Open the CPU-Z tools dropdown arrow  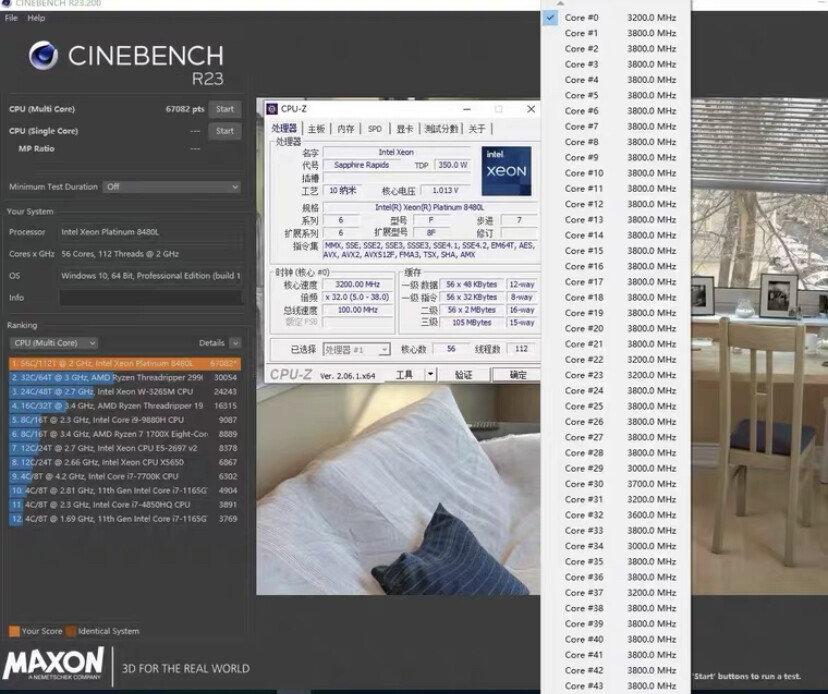pos(430,374)
